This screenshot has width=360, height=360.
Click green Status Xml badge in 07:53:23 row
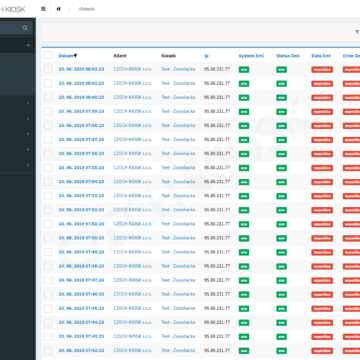point(281,196)
